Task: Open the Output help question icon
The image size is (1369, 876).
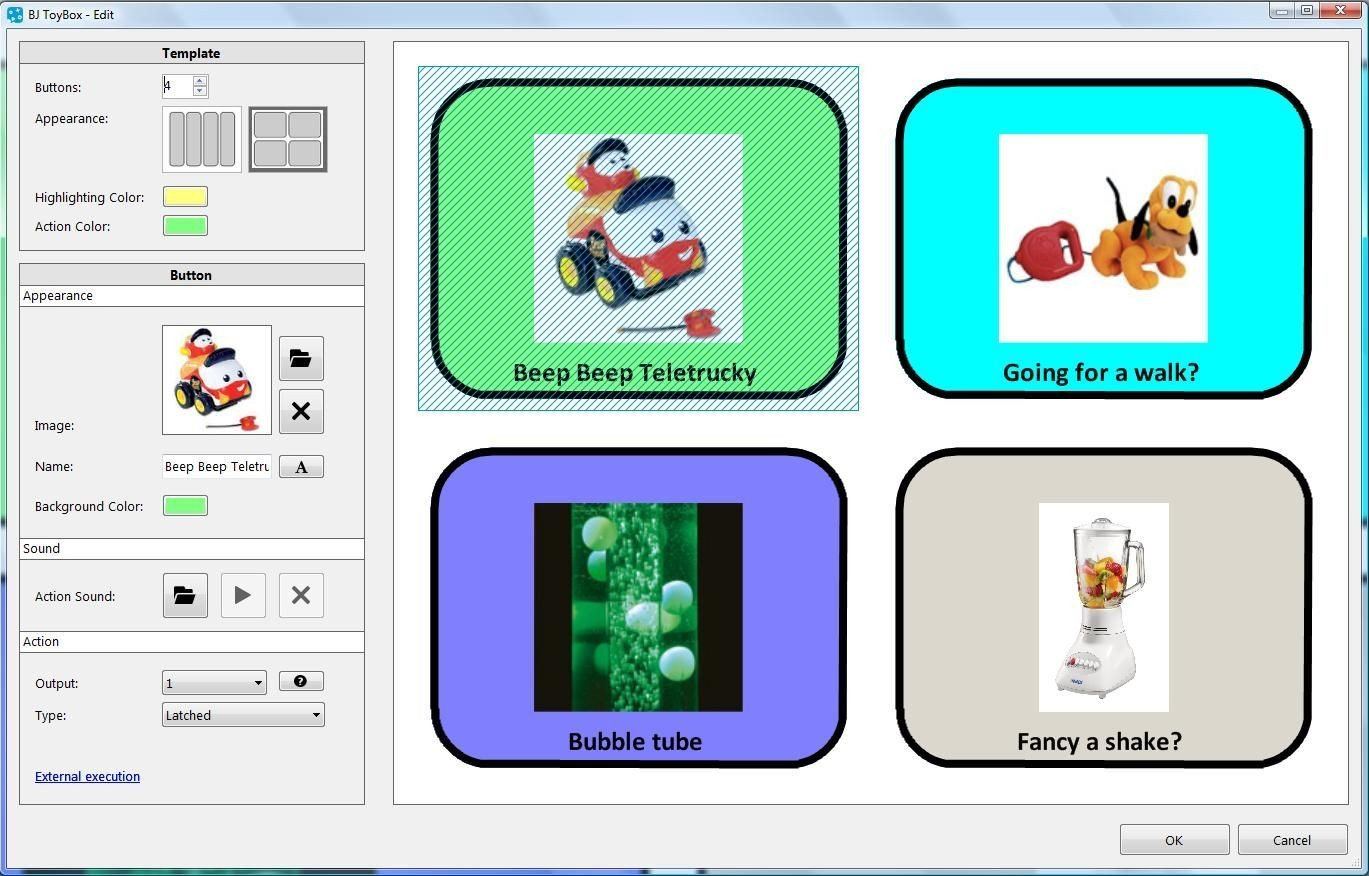Action: pos(301,682)
